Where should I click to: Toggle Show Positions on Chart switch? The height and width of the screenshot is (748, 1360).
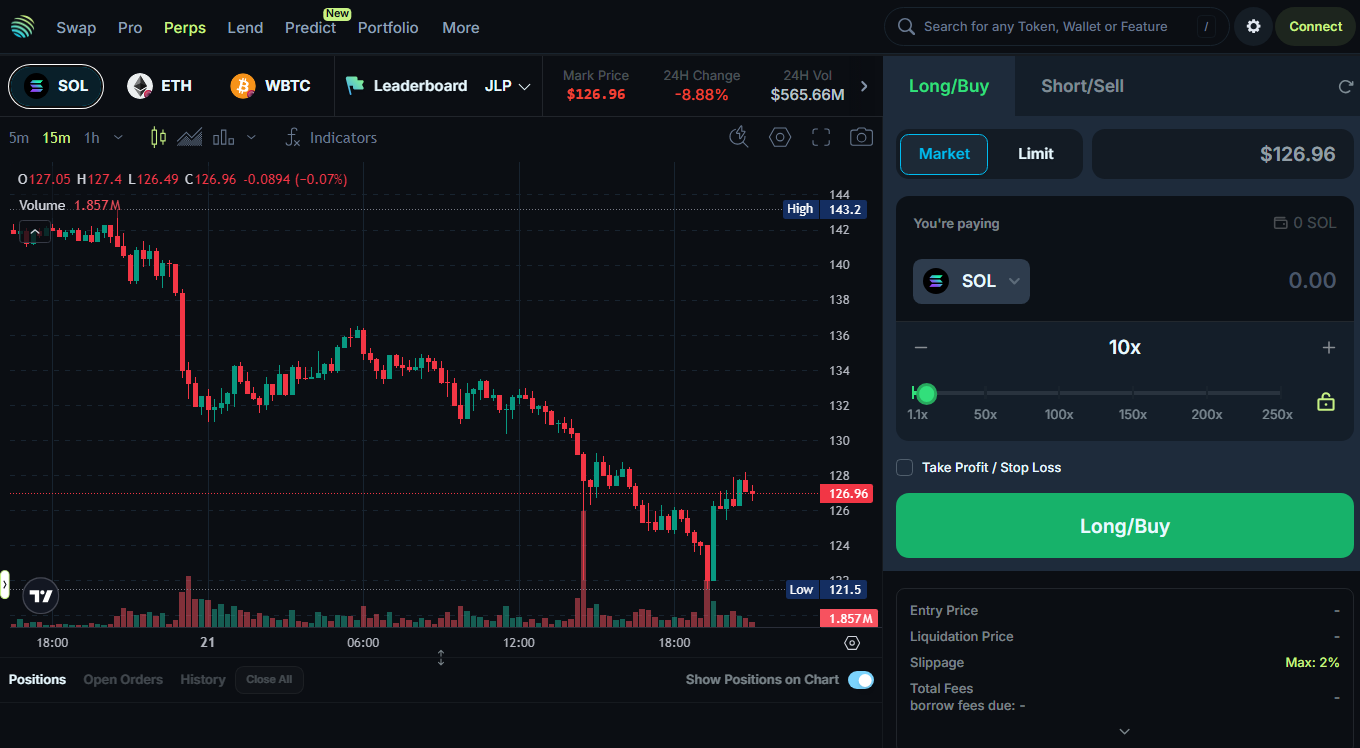pyautogui.click(x=860, y=680)
